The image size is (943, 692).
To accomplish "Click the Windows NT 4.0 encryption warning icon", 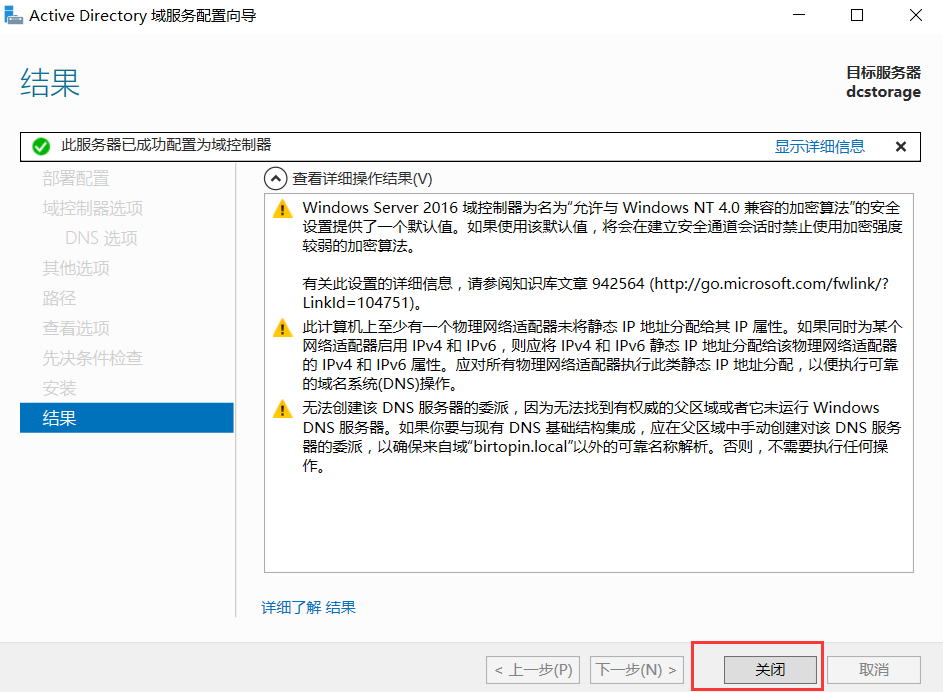I will coord(283,209).
